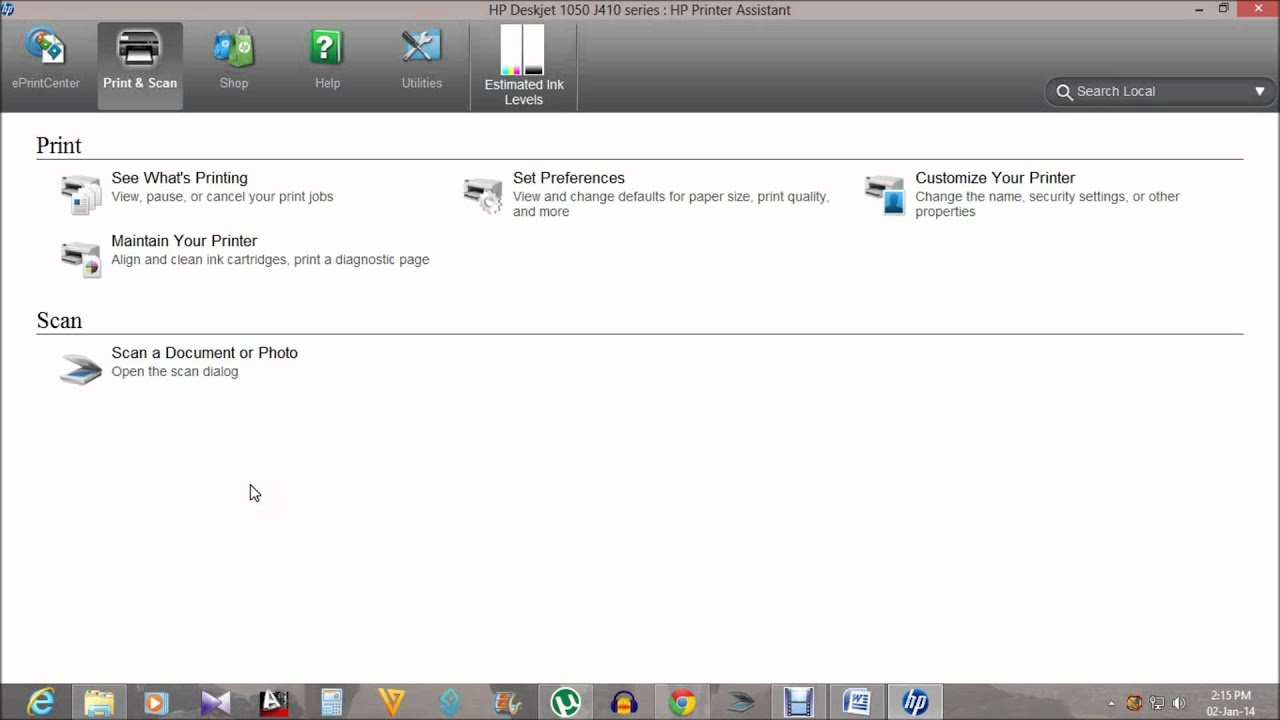Open File Explorer from the taskbar
1280x720 pixels.
(x=99, y=703)
